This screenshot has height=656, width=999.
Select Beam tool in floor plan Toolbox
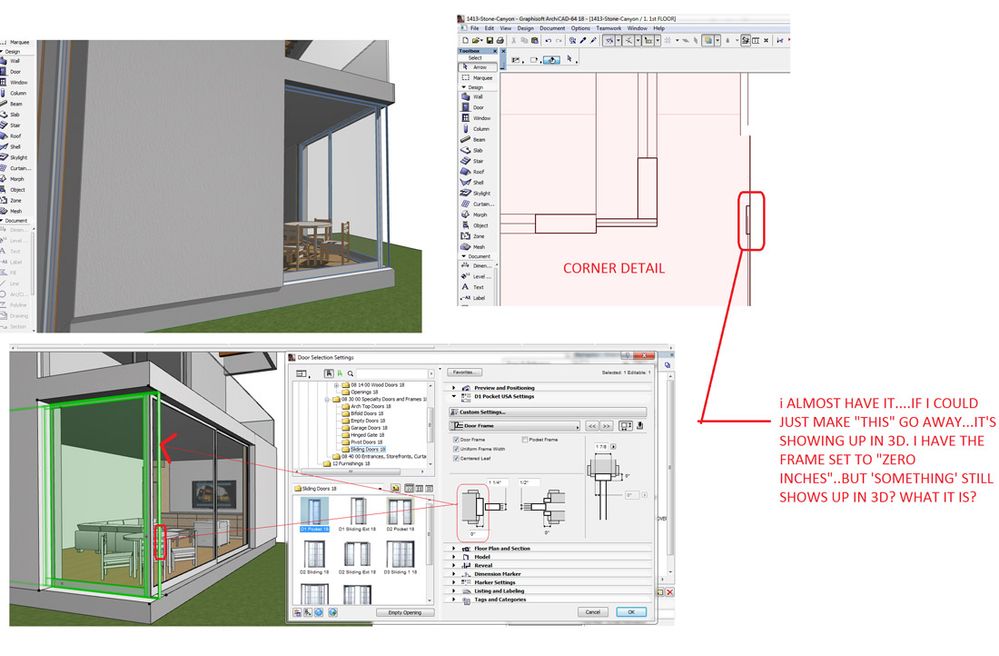[473, 139]
